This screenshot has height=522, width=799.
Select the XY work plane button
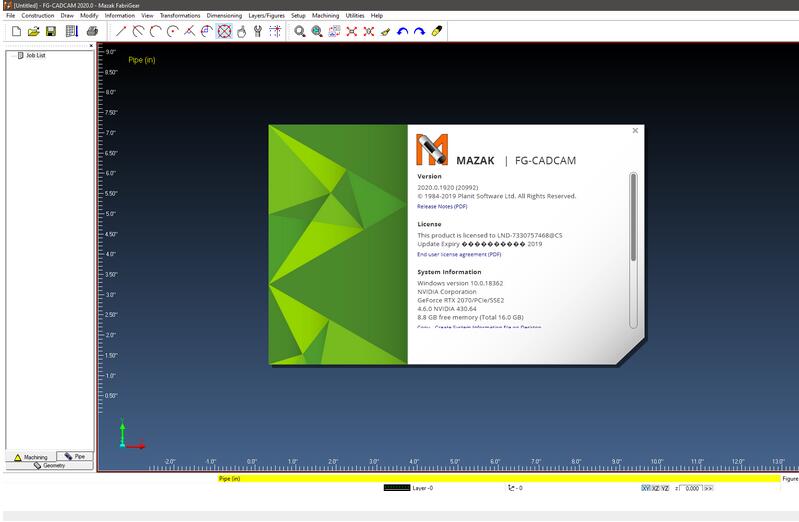pos(645,488)
